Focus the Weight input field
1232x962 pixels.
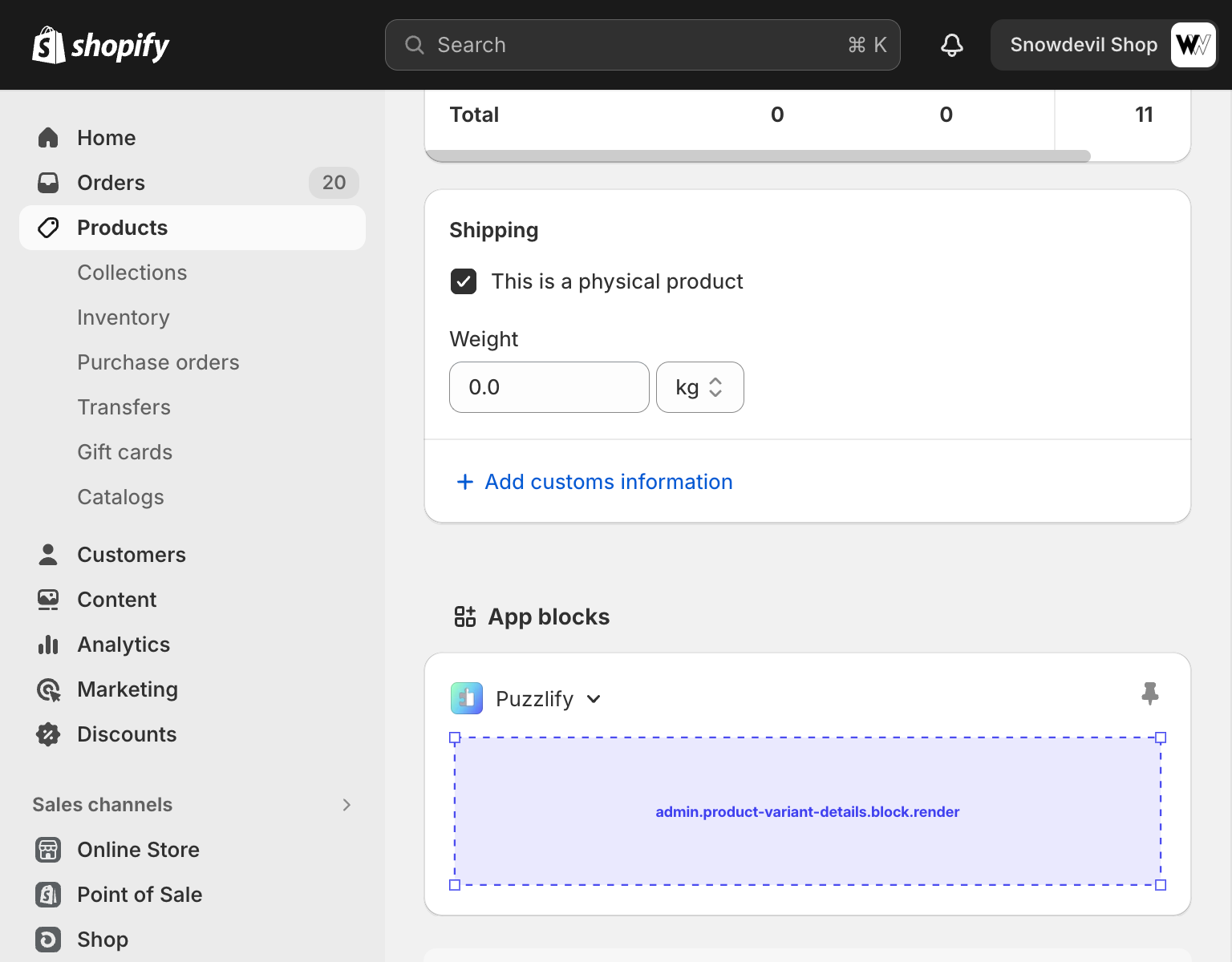[x=549, y=387]
